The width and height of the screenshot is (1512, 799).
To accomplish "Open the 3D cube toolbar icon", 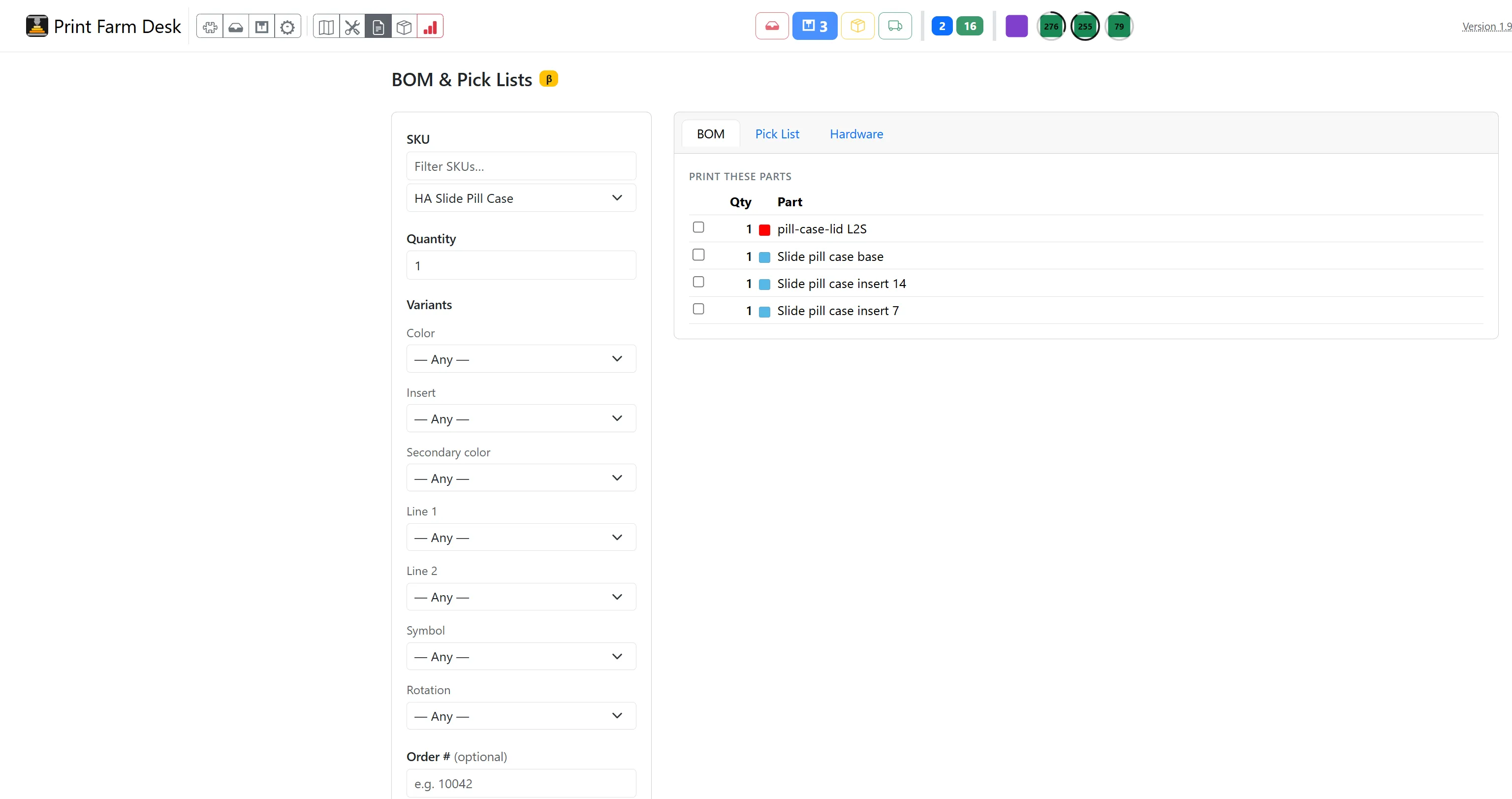I will click(404, 27).
